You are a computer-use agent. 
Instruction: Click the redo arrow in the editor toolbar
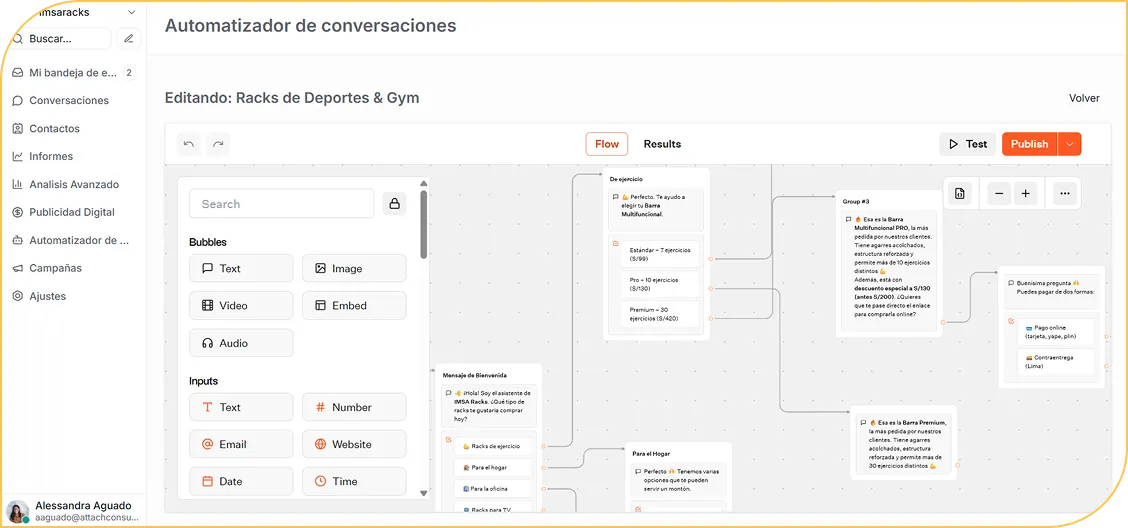tap(218, 144)
